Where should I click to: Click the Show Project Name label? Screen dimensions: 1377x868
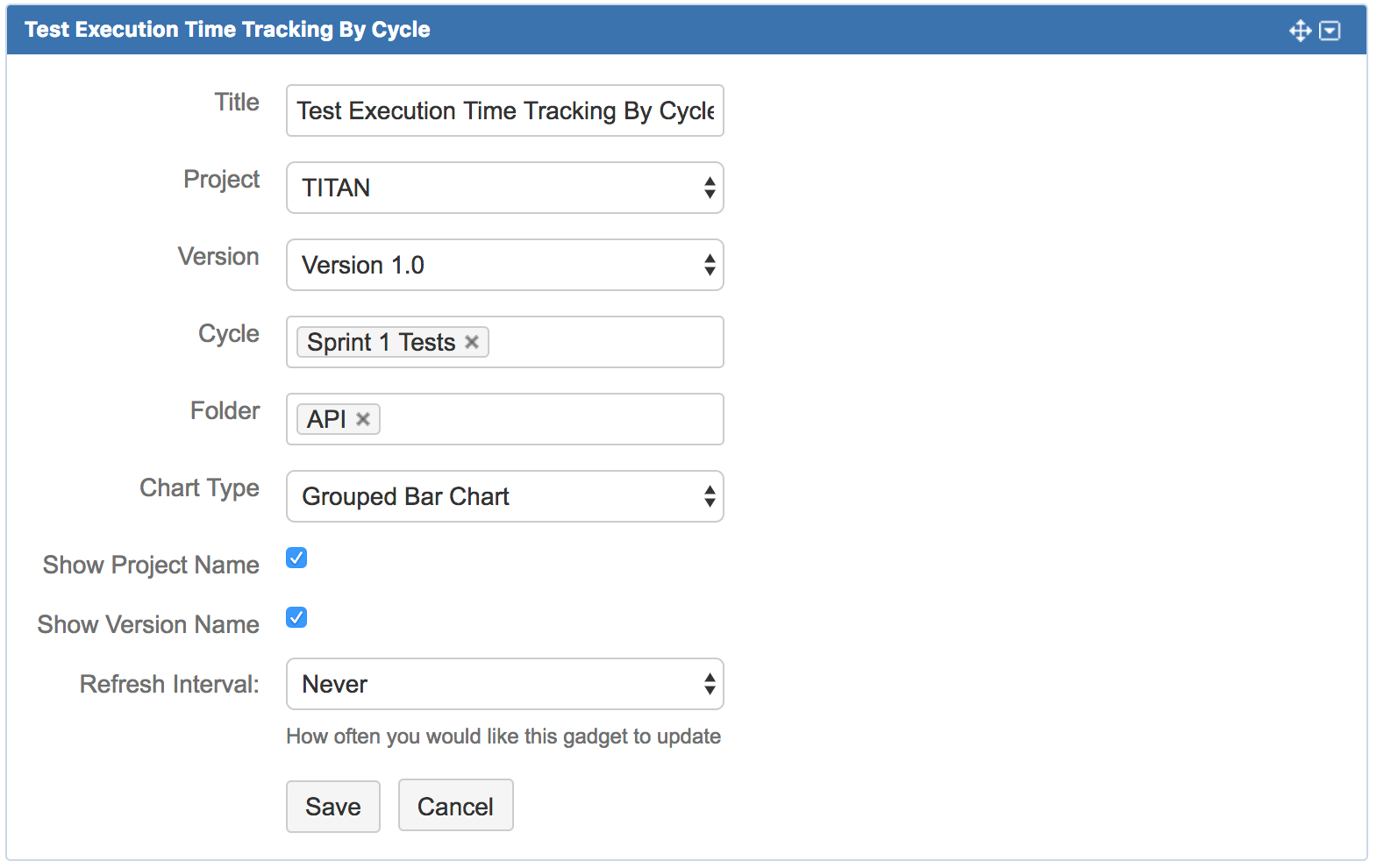pyautogui.click(x=151, y=566)
